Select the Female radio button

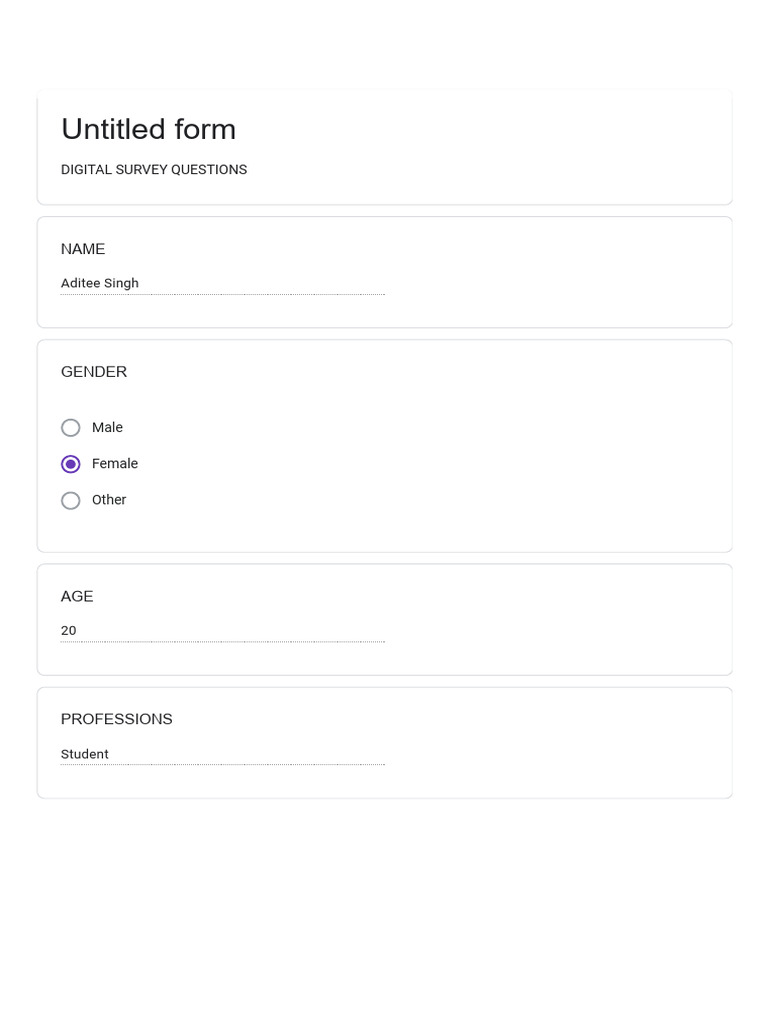click(x=71, y=464)
